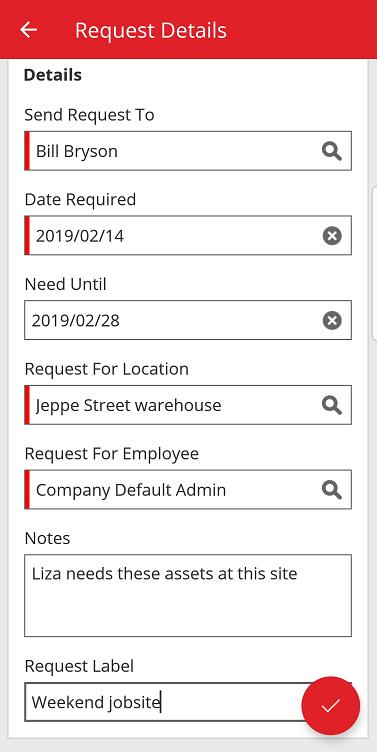Clear the Date Required value
The height and width of the screenshot is (752, 377).
[x=332, y=235]
